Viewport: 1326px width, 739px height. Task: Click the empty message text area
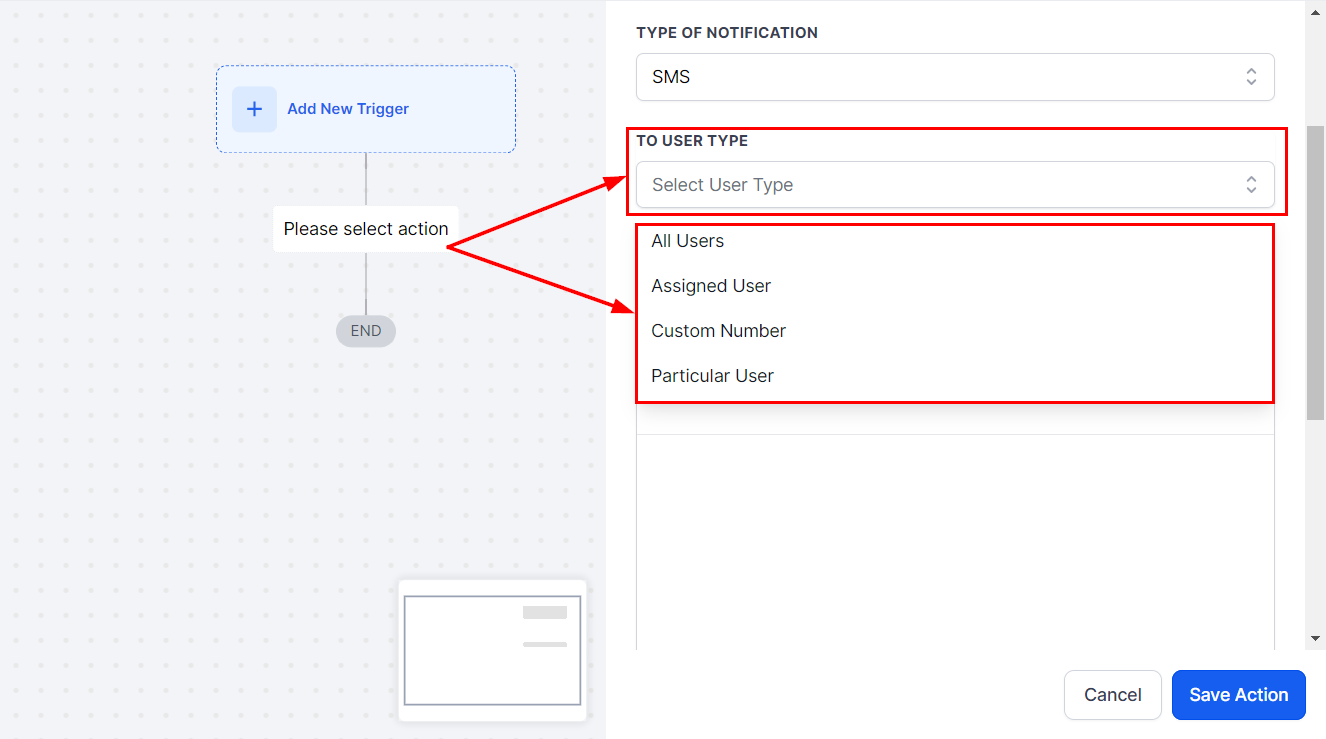(x=955, y=540)
